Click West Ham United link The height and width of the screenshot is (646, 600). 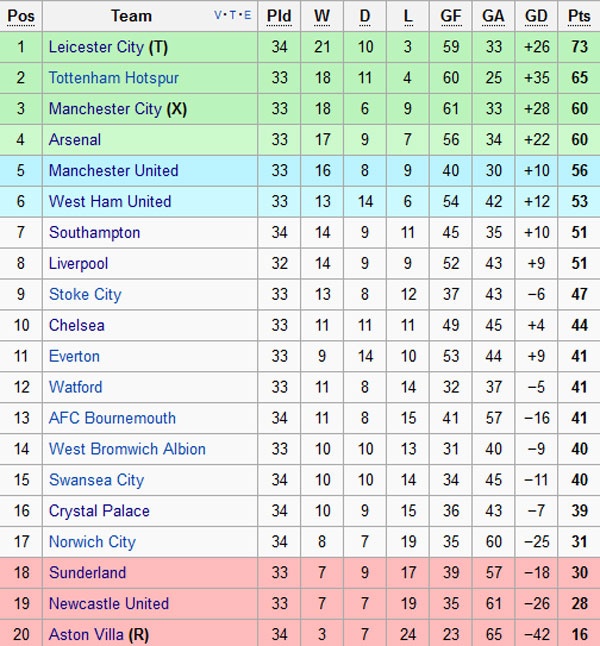(x=110, y=202)
